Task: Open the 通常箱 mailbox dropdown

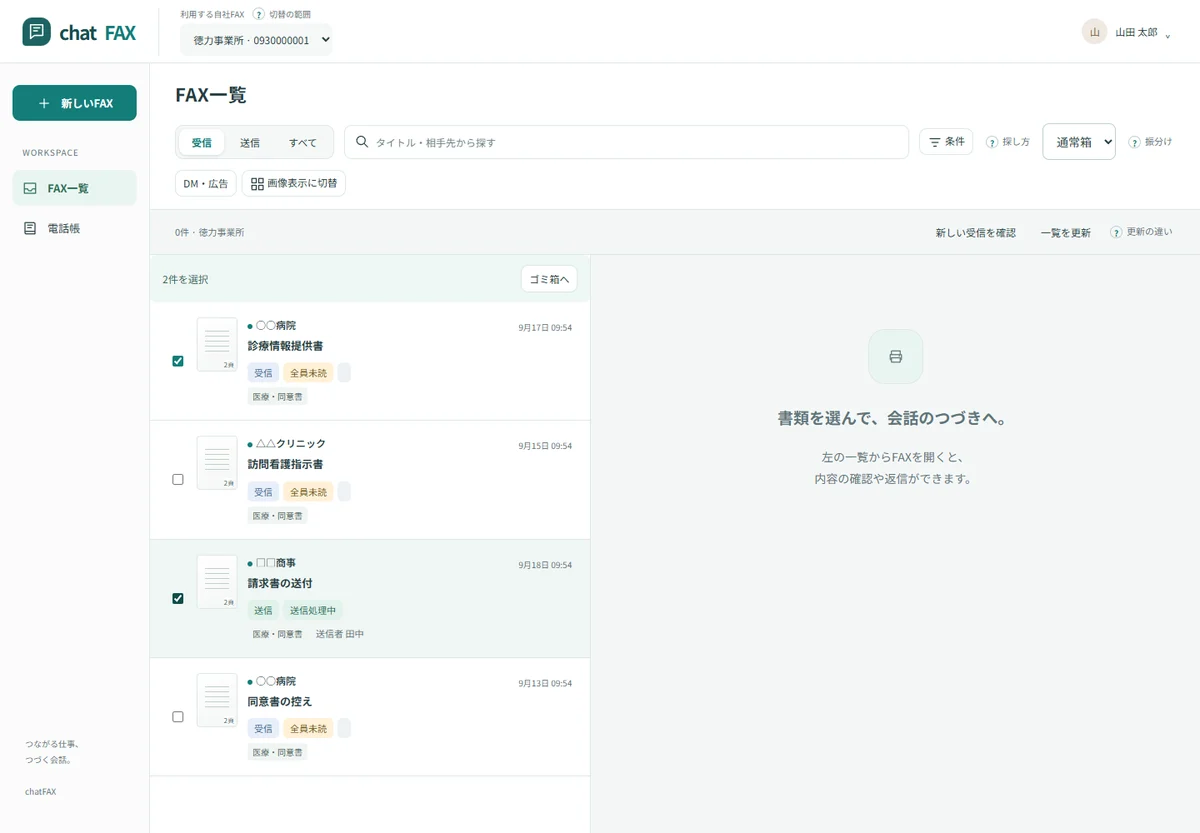Action: tap(1079, 142)
